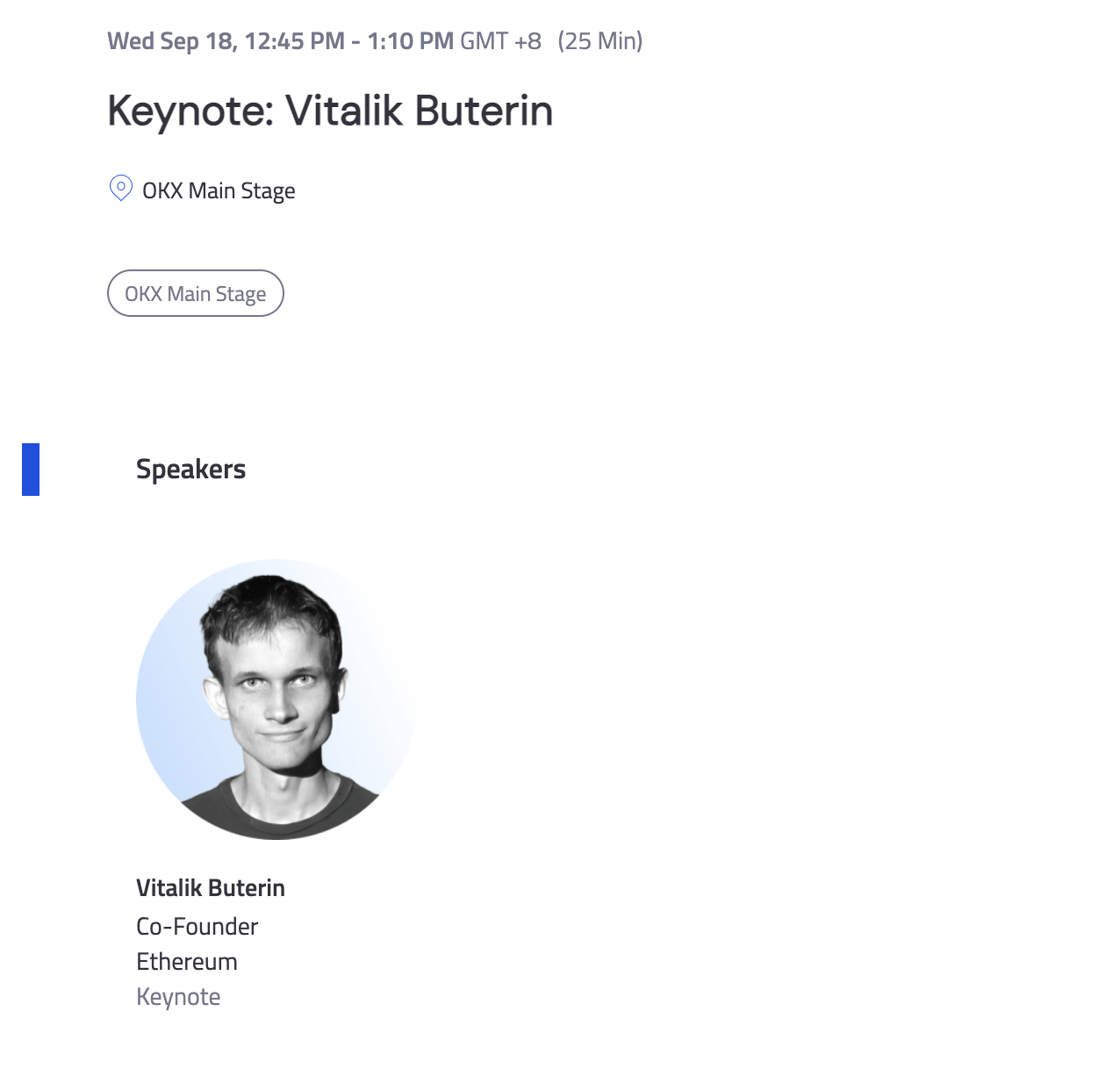Open the Vitalik Buterin speaker name link

point(211,888)
